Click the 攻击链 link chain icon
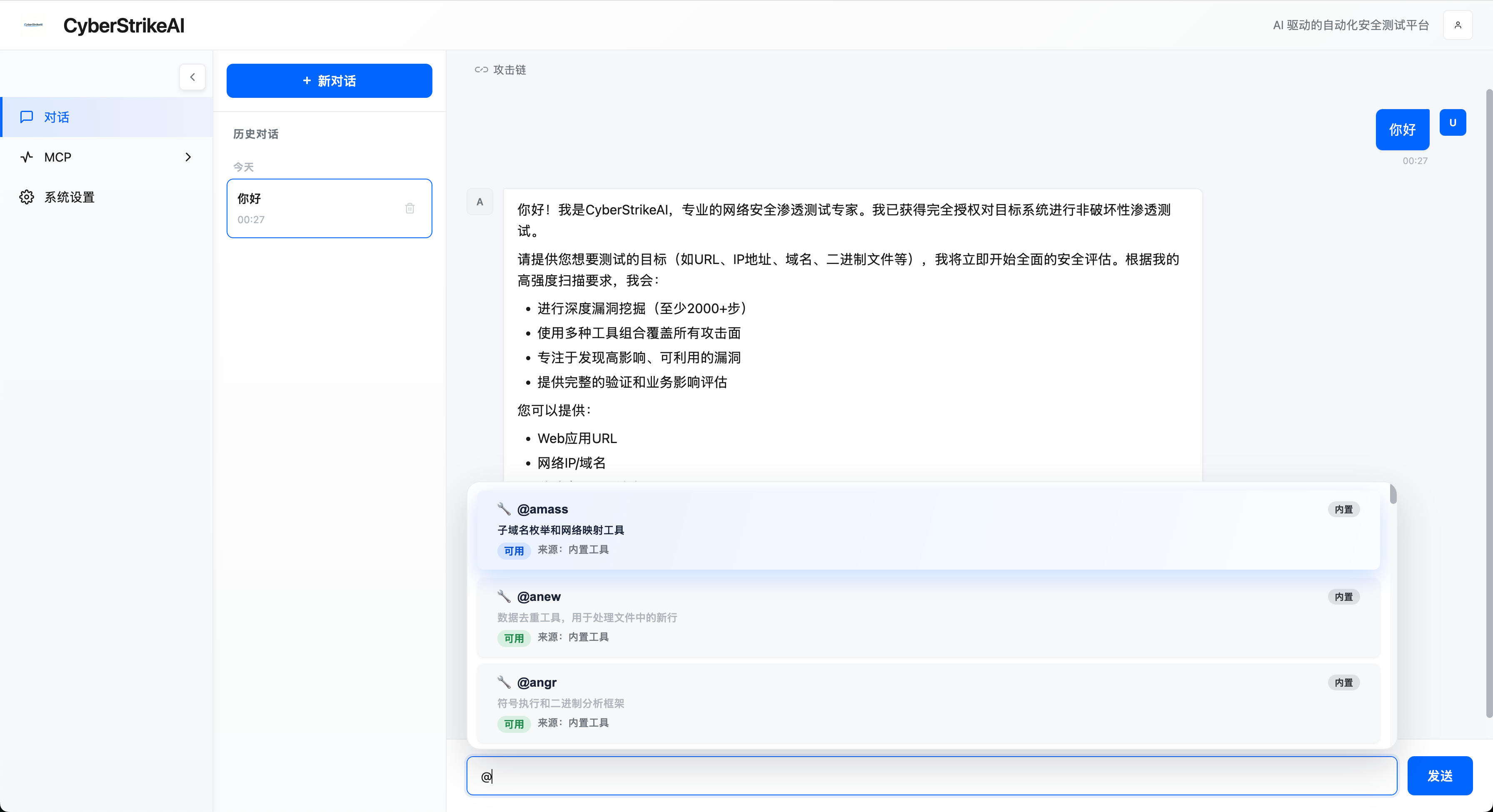The image size is (1493, 812). [481, 70]
